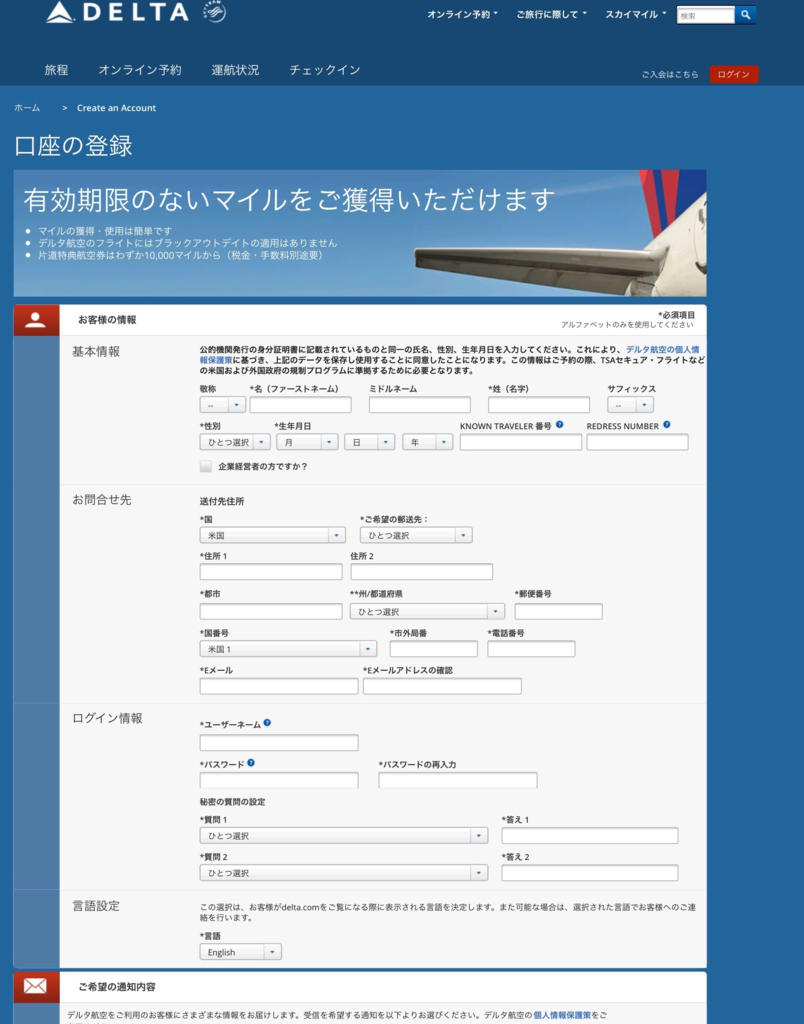
Task: Click the ホーム breadcrumb link
Action: click(x=27, y=108)
